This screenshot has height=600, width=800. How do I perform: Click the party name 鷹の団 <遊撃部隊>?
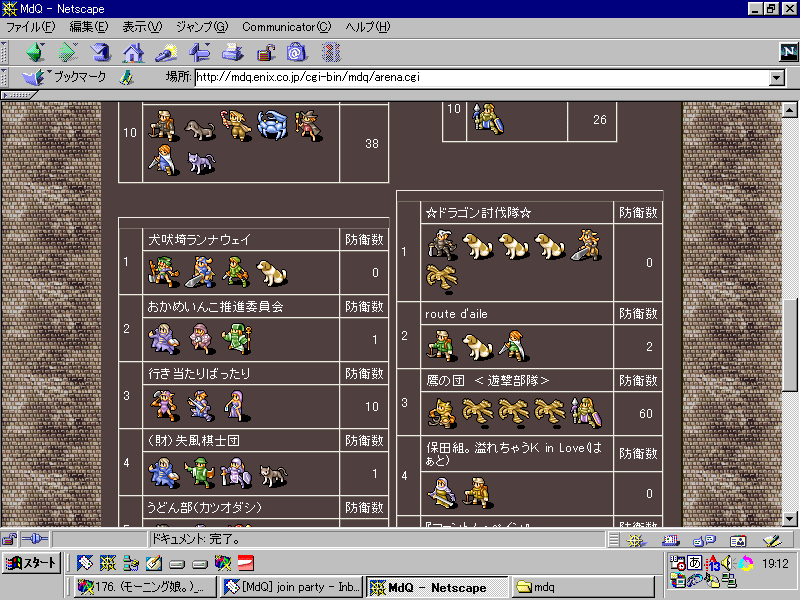[x=487, y=381]
